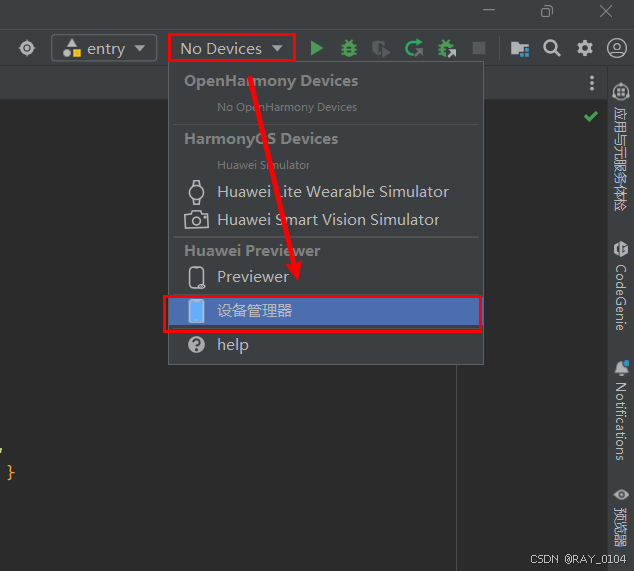Open the Notifications side panel
The image size is (634, 571).
(620, 411)
